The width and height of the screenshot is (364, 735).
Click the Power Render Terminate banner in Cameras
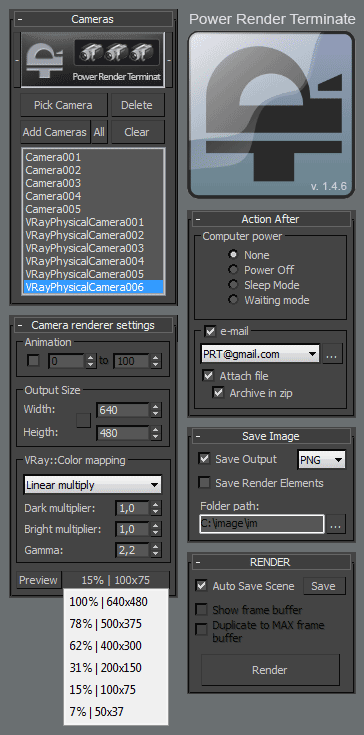point(92,60)
